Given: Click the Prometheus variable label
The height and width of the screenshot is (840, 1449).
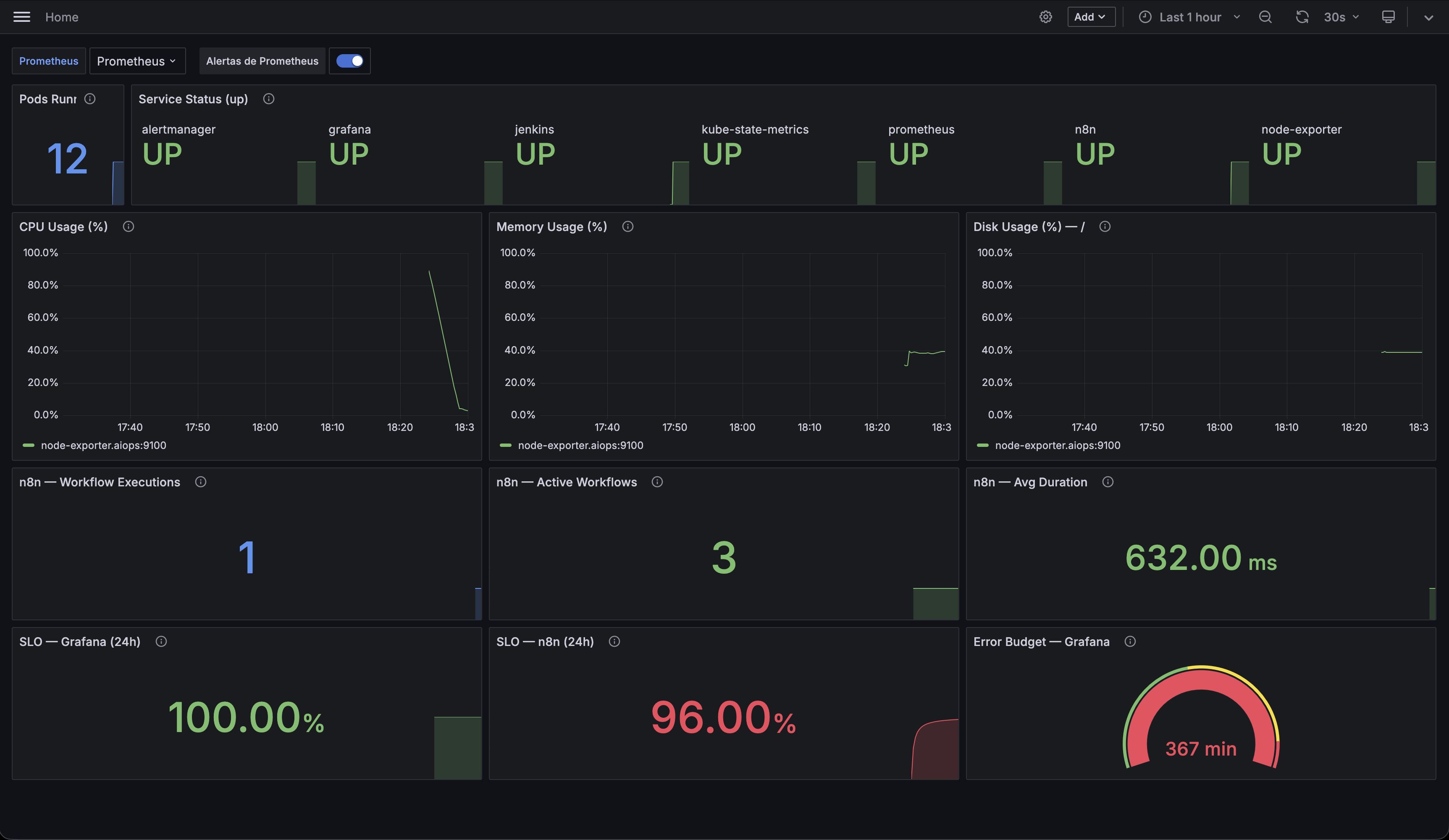Looking at the screenshot, I should click(49, 61).
